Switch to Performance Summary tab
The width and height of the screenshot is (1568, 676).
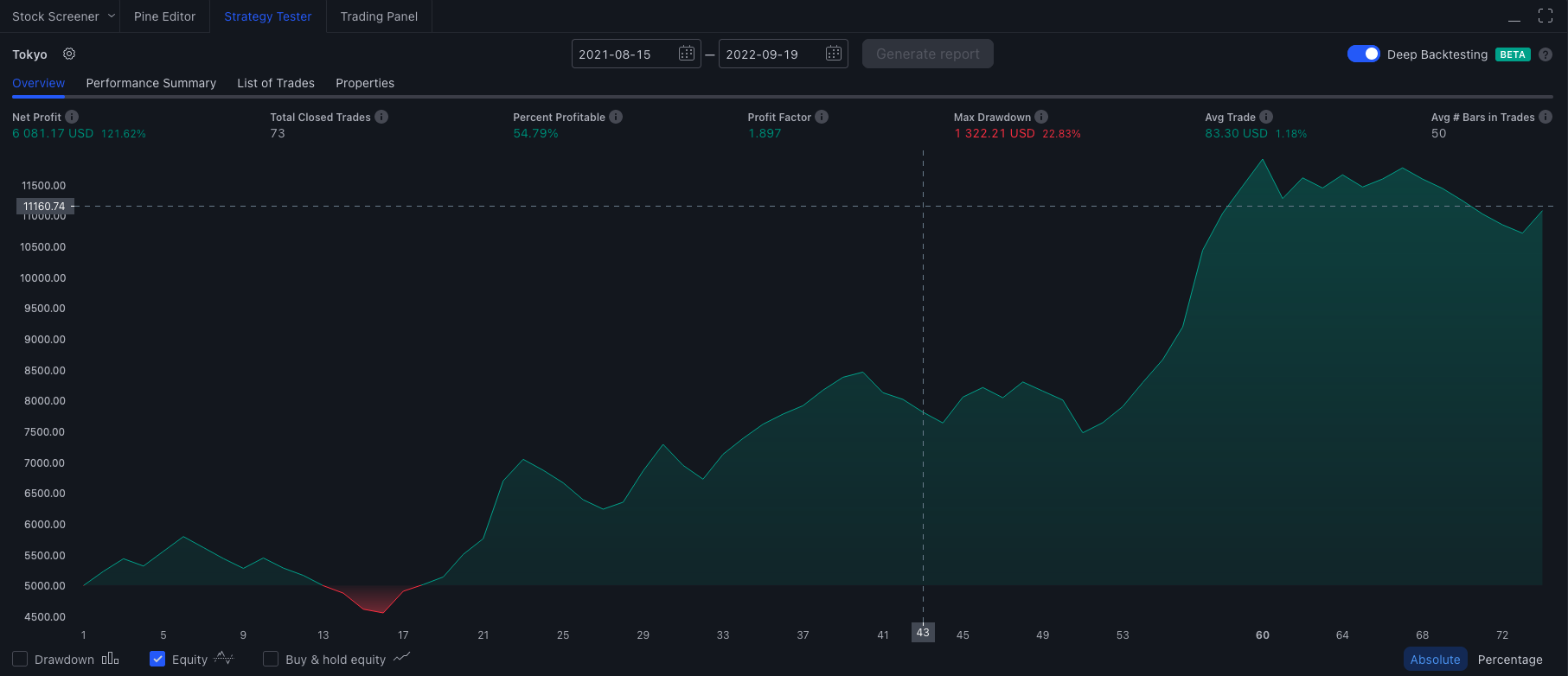click(x=151, y=83)
